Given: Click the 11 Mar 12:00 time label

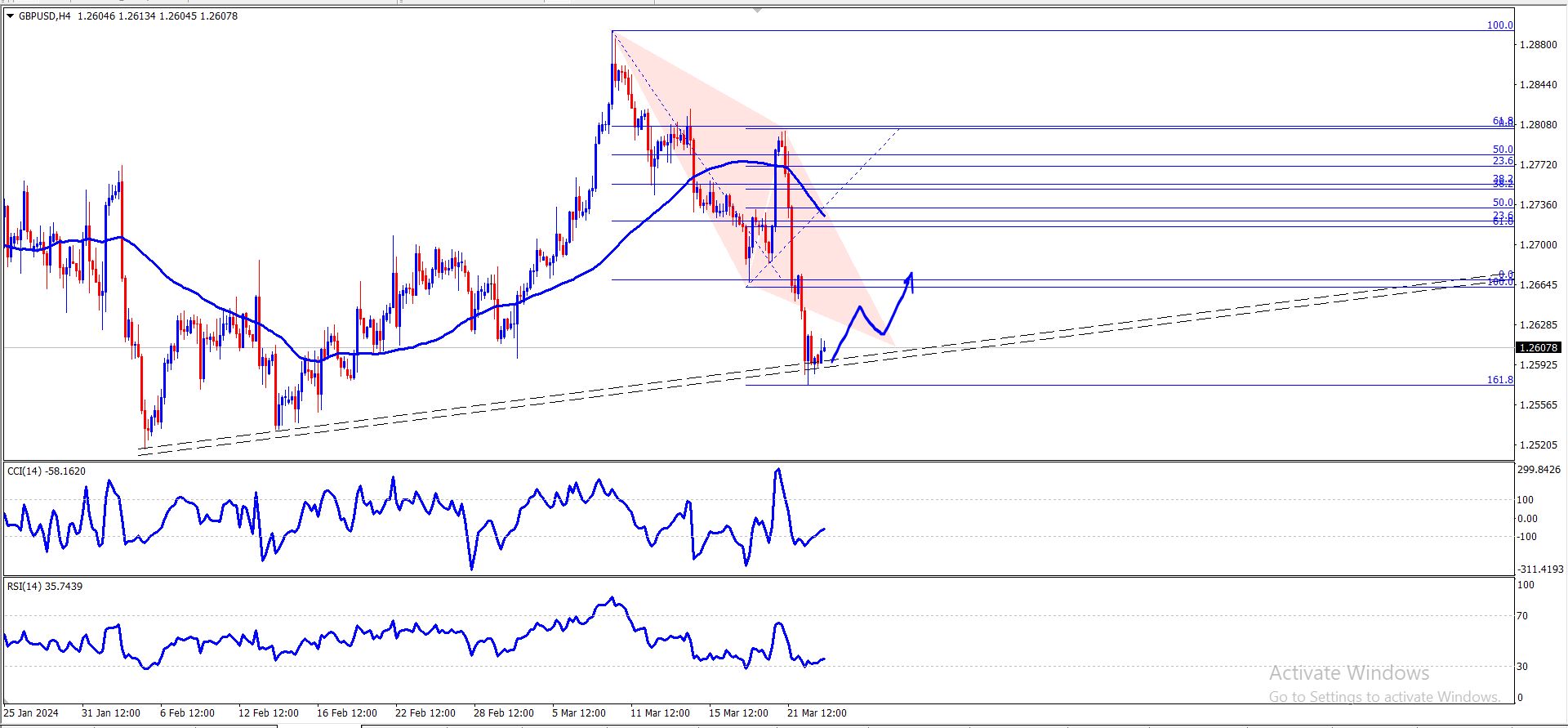Looking at the screenshot, I should pos(661,713).
